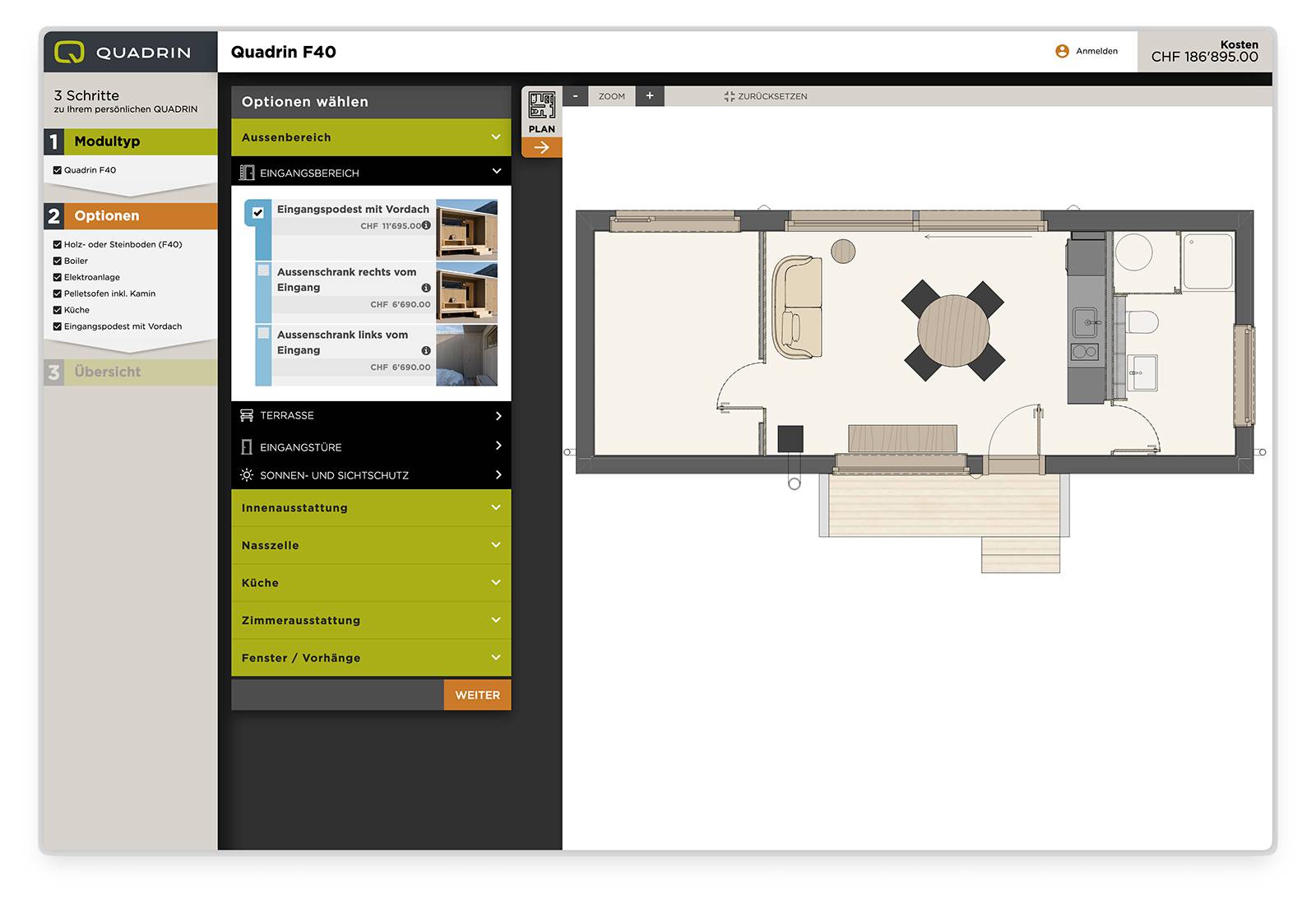
Task: Zoom out with the minus button
Action: click(575, 96)
